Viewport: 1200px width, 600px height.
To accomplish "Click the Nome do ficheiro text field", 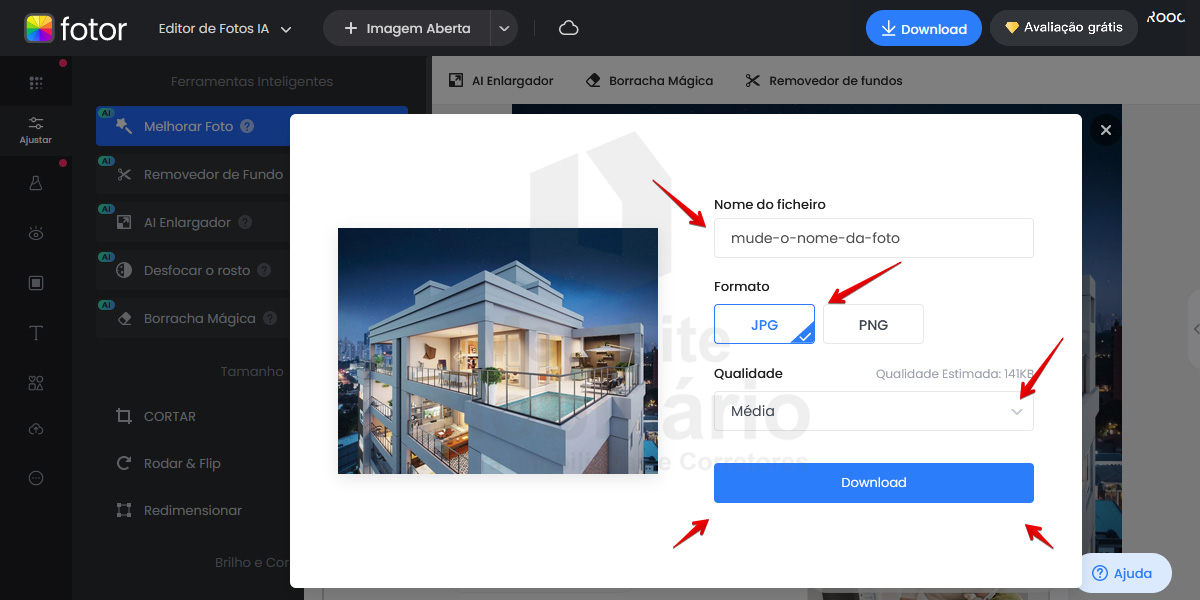I will 873,238.
